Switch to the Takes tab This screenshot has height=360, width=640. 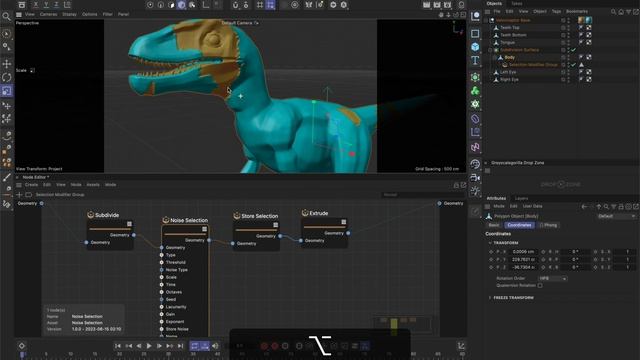517,3
